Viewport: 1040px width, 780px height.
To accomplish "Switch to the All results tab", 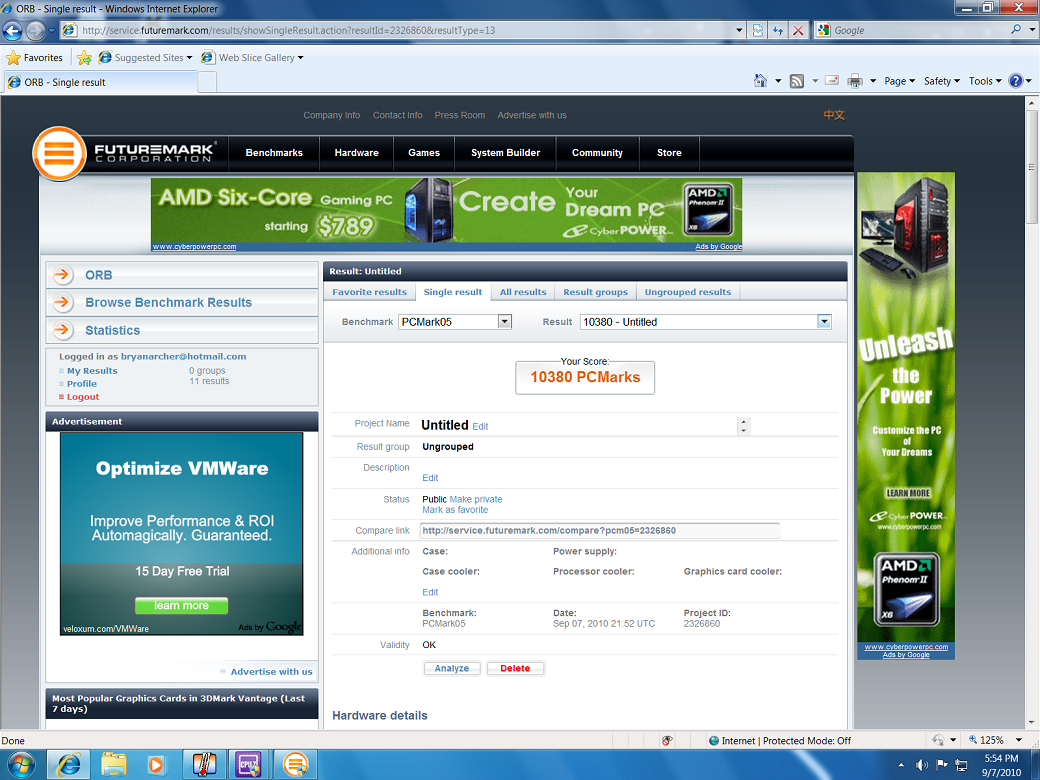I will tap(523, 292).
